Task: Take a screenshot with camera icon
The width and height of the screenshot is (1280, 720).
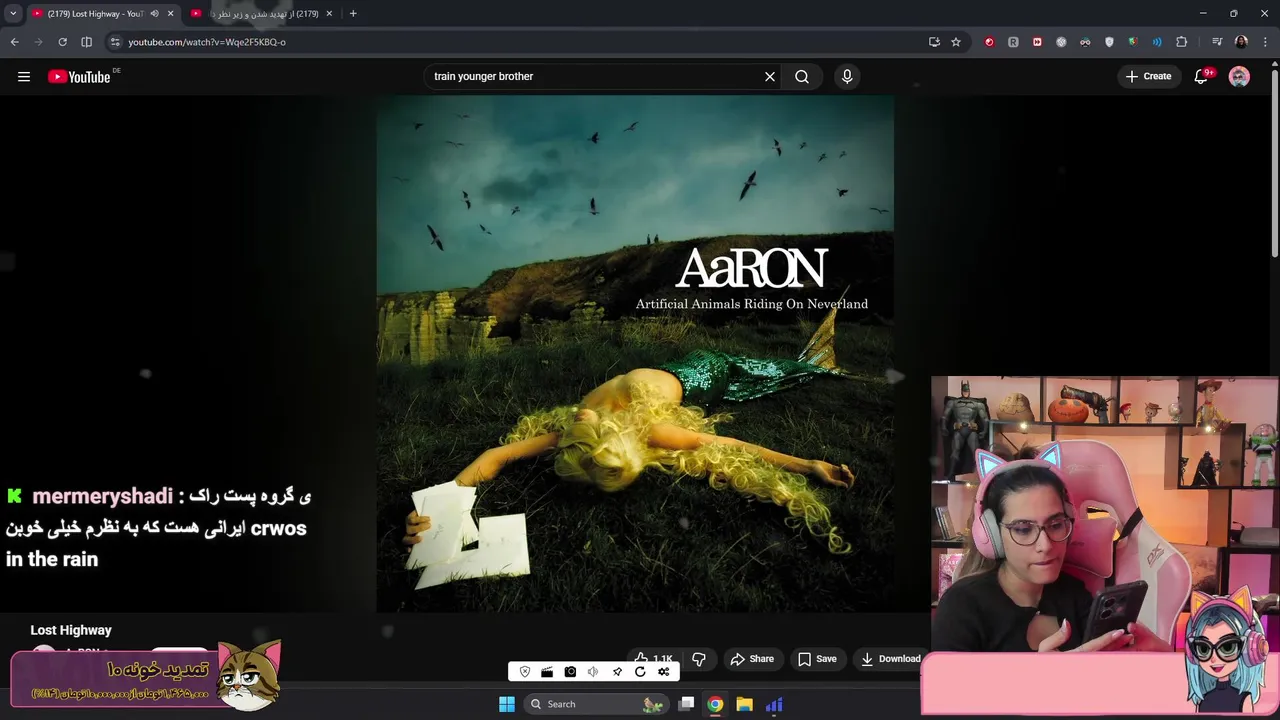Action: tap(570, 672)
